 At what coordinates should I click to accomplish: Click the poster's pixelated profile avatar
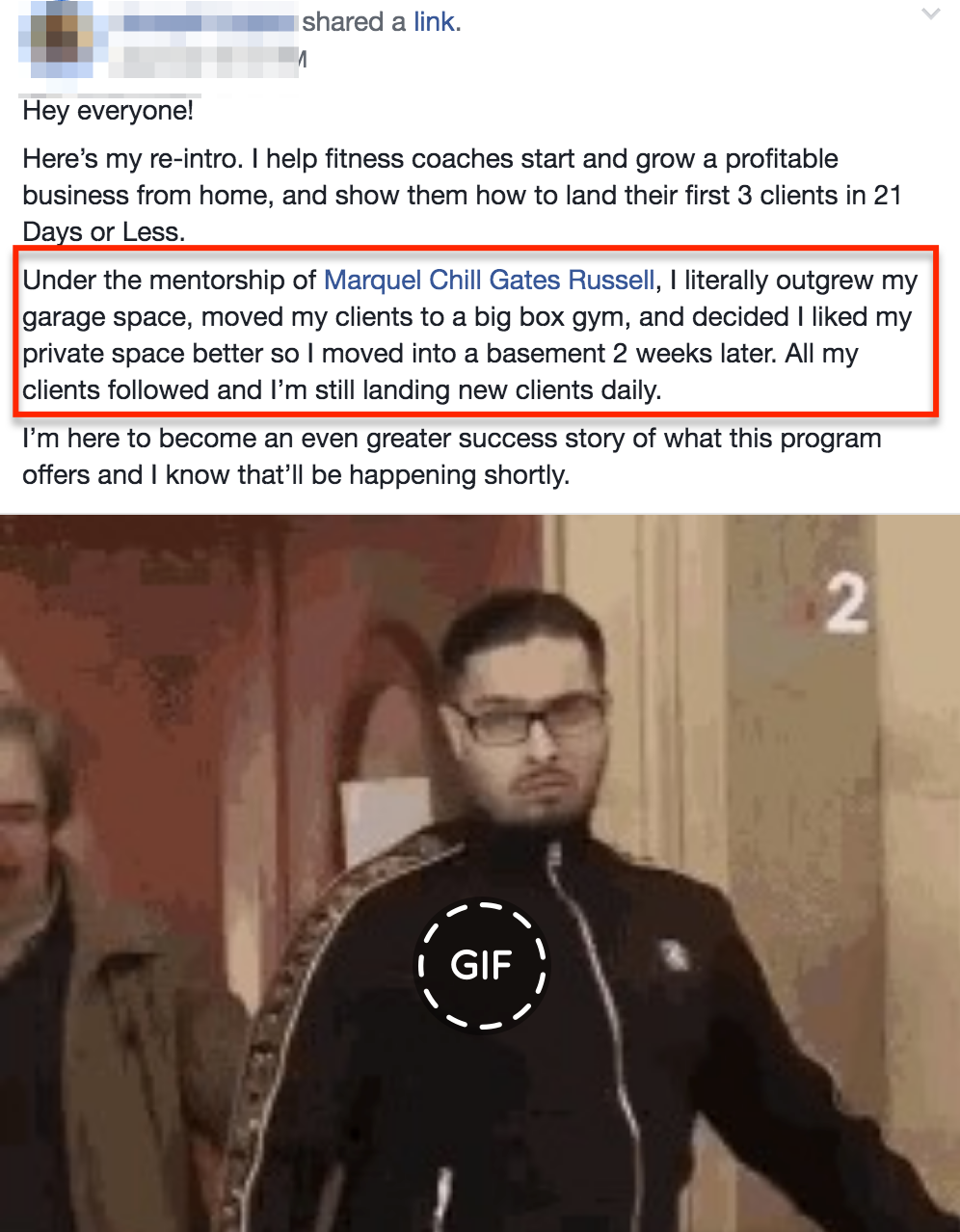pyautogui.click(x=64, y=39)
